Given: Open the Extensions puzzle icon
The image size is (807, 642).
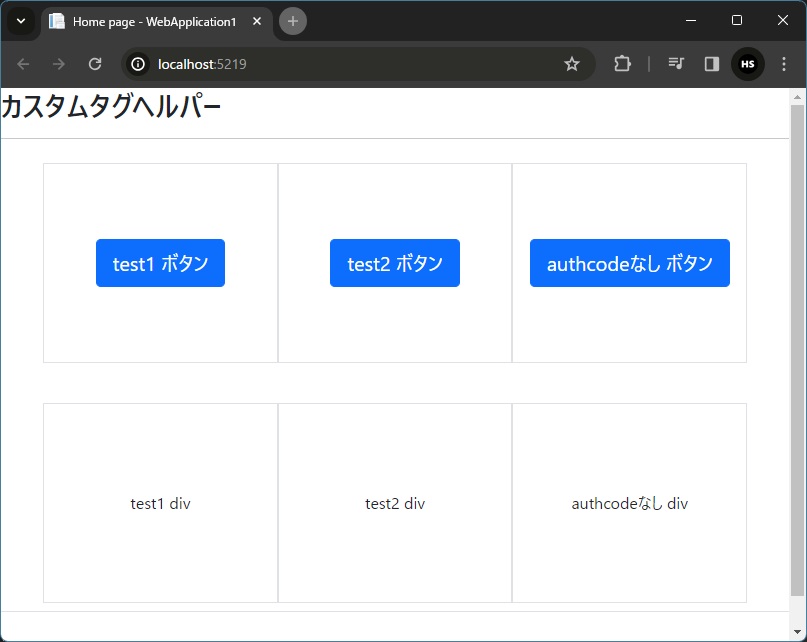Looking at the screenshot, I should click(622, 64).
